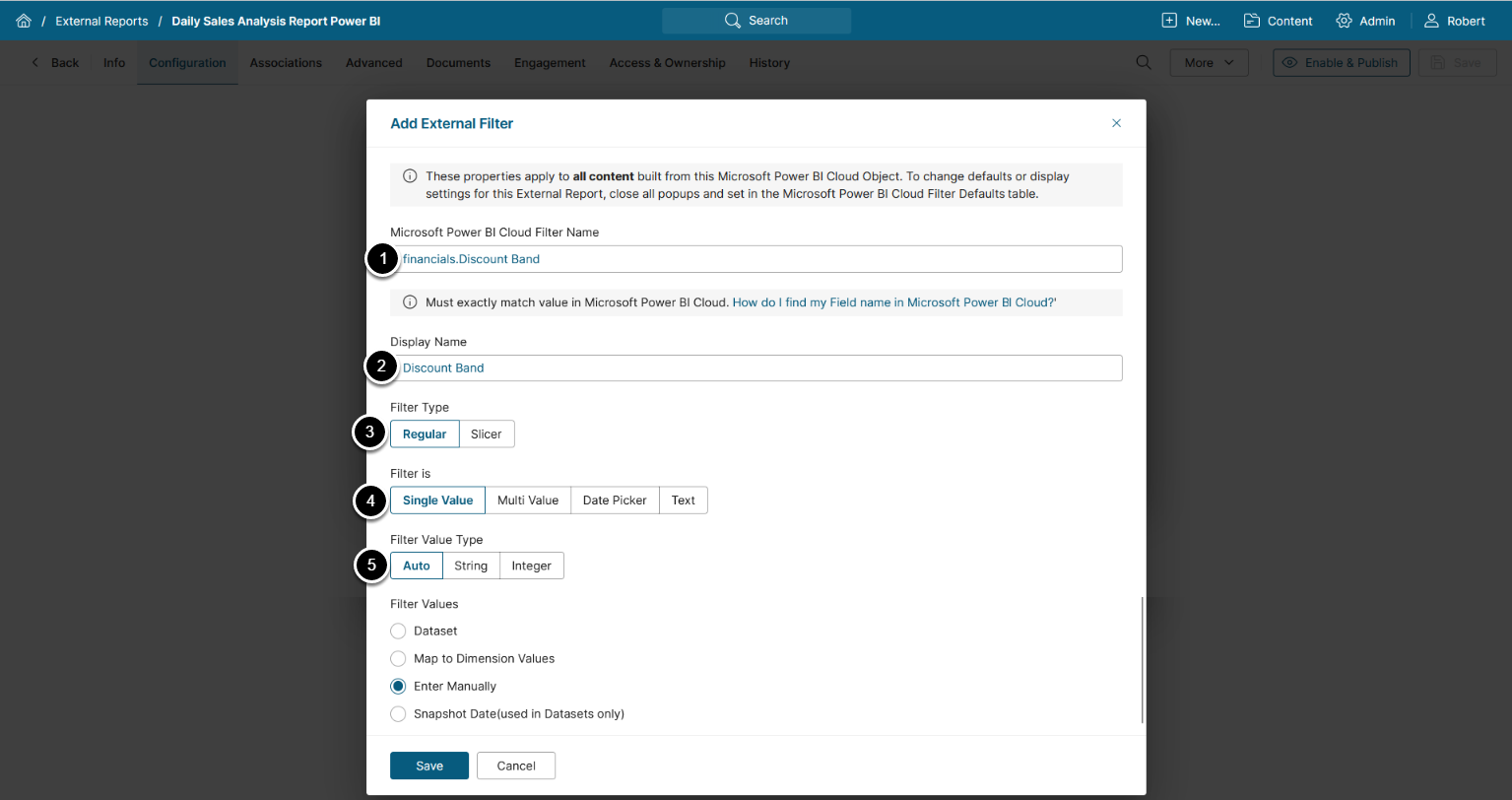Click the magnifier icon in top search bar

[x=732, y=21]
